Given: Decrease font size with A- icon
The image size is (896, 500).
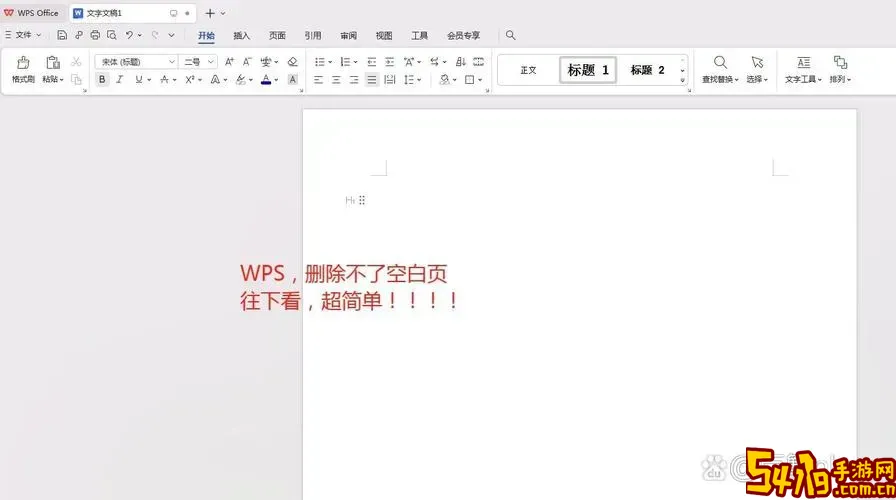Looking at the screenshot, I should (x=247, y=62).
